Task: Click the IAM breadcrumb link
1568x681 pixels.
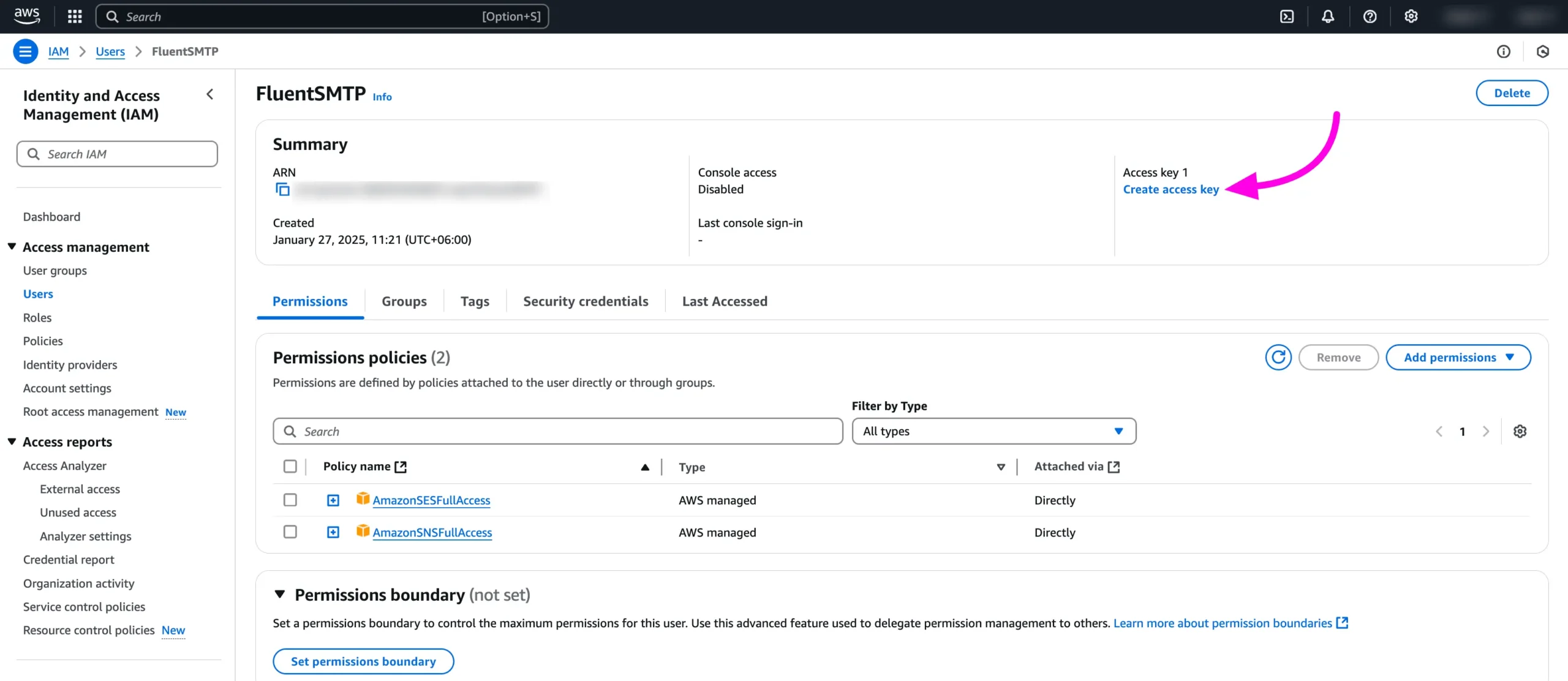Action: (58, 51)
